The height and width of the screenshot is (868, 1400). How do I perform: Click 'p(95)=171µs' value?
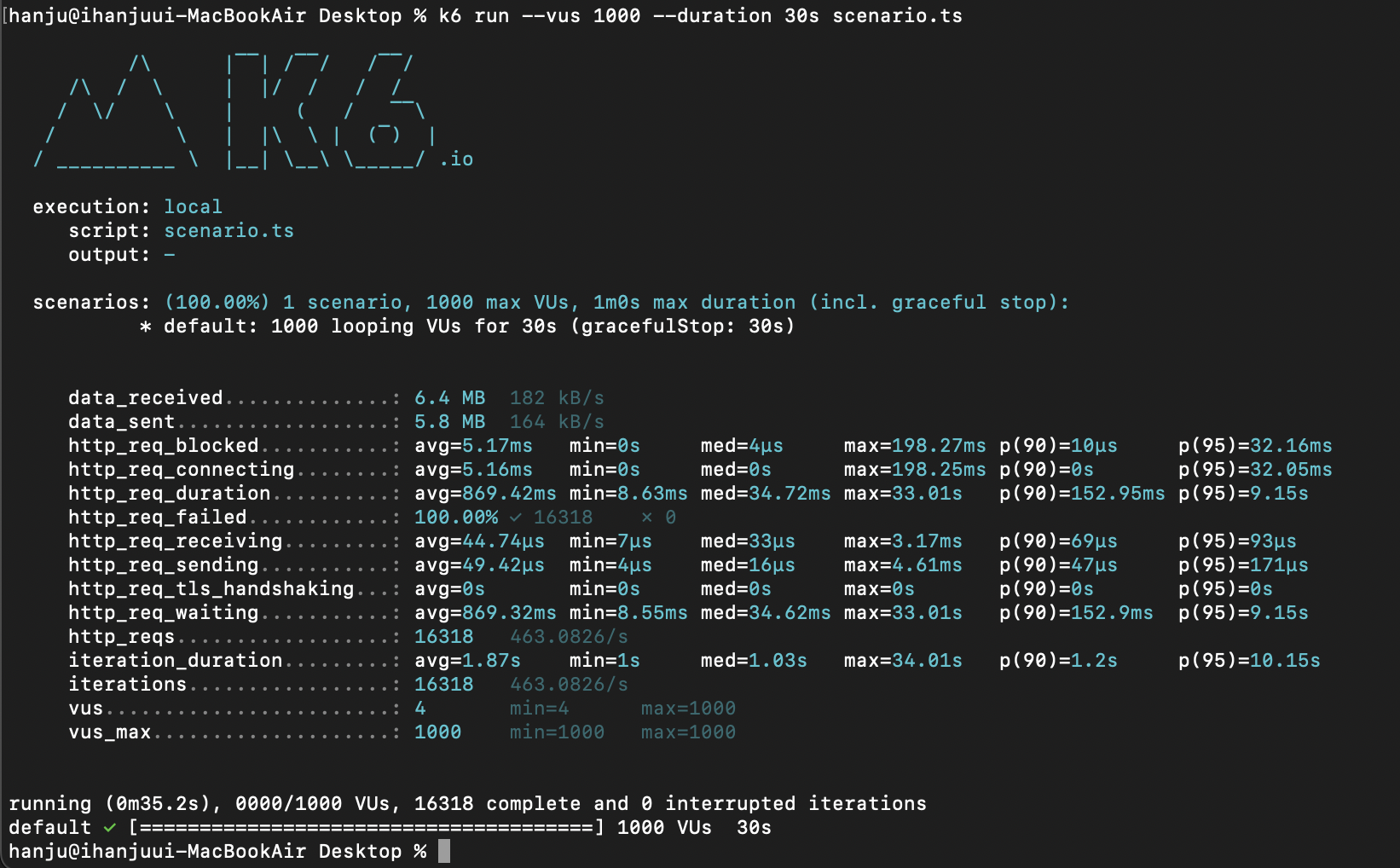(1243, 565)
